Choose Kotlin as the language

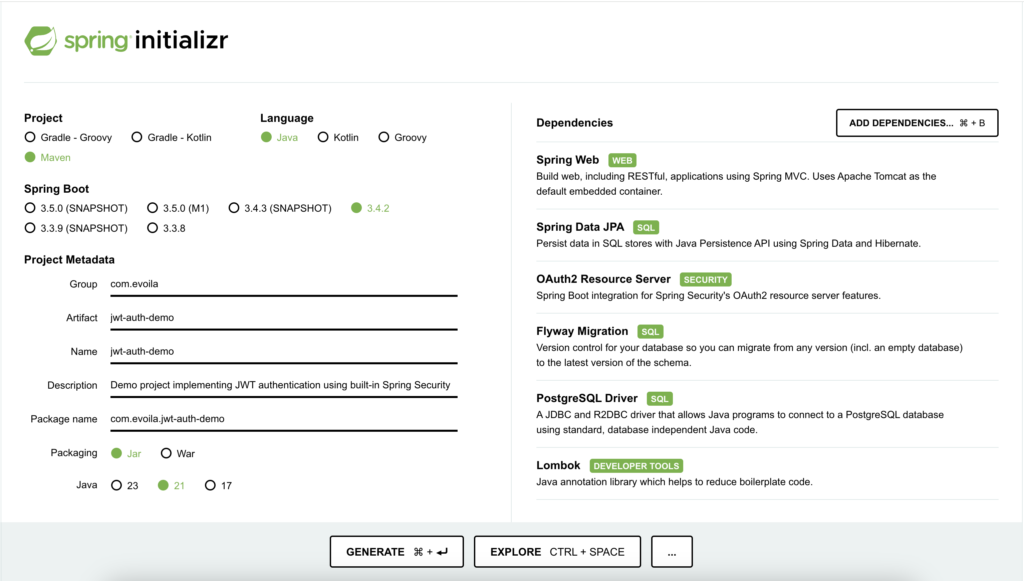[323, 137]
